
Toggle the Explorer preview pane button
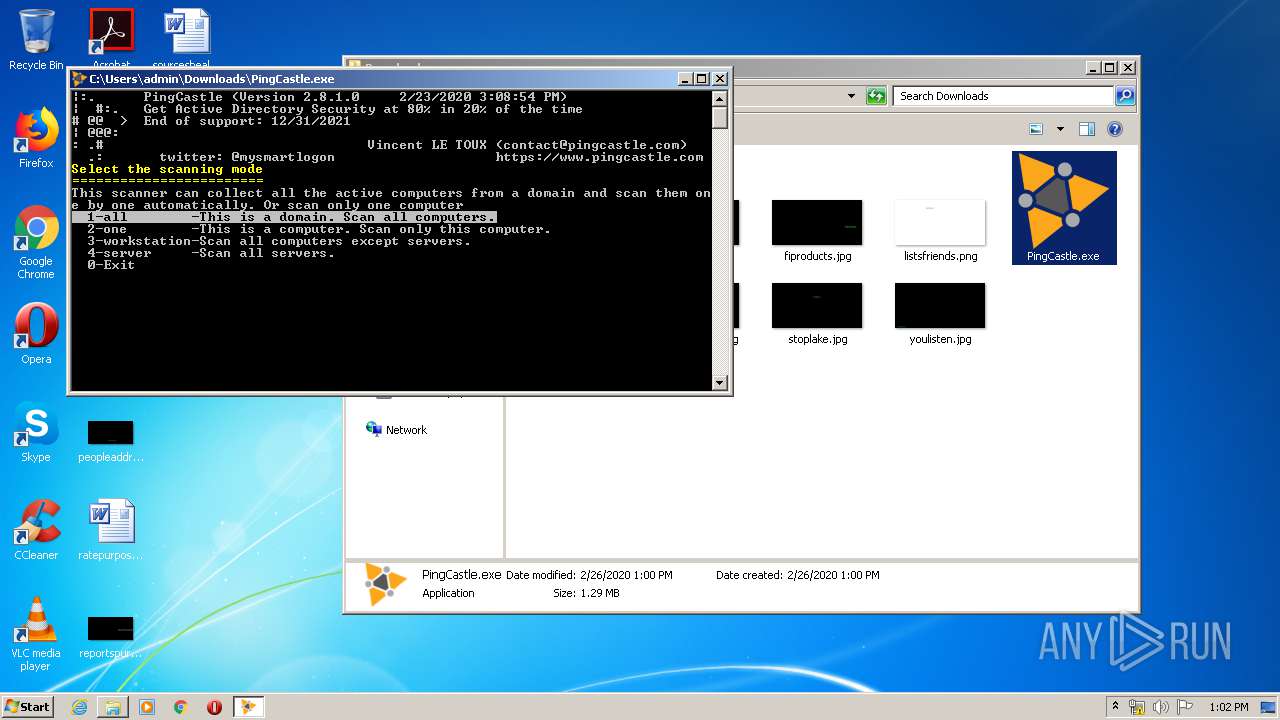[x=1087, y=129]
